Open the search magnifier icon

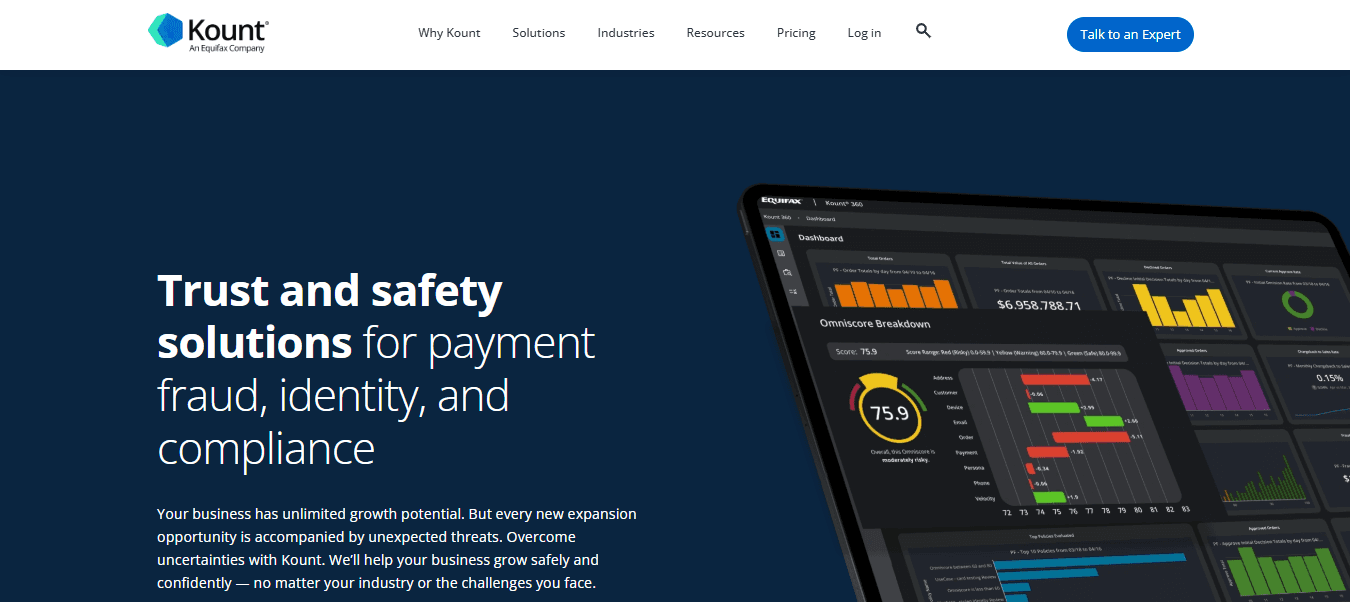[x=923, y=31]
